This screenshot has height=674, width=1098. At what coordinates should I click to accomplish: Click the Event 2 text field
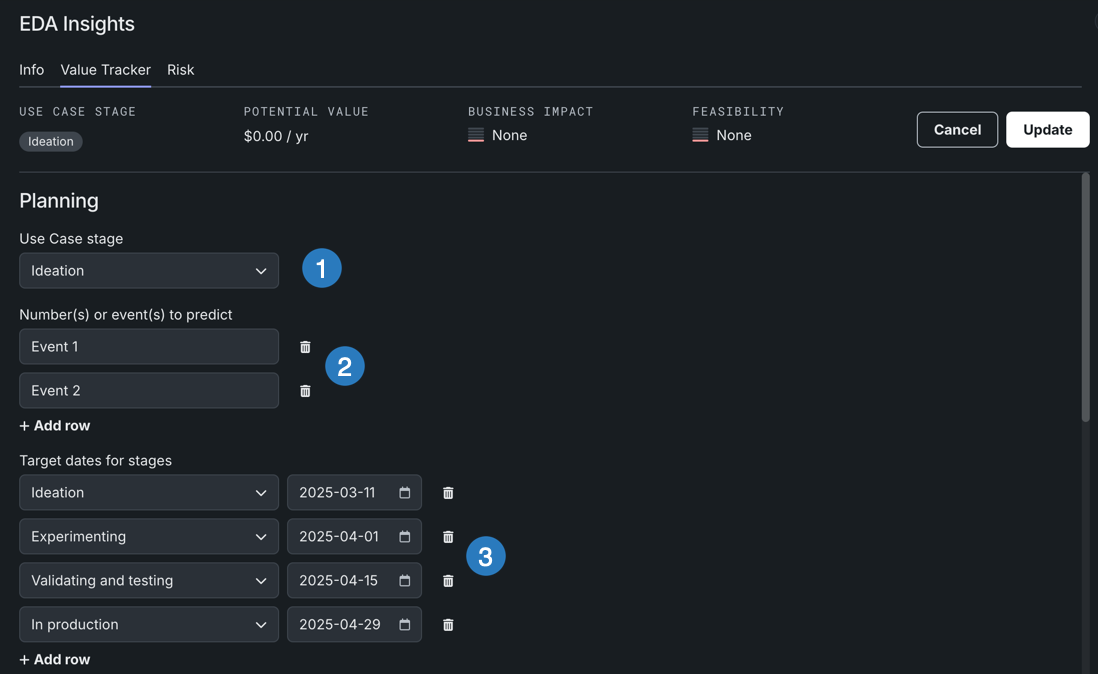(149, 391)
